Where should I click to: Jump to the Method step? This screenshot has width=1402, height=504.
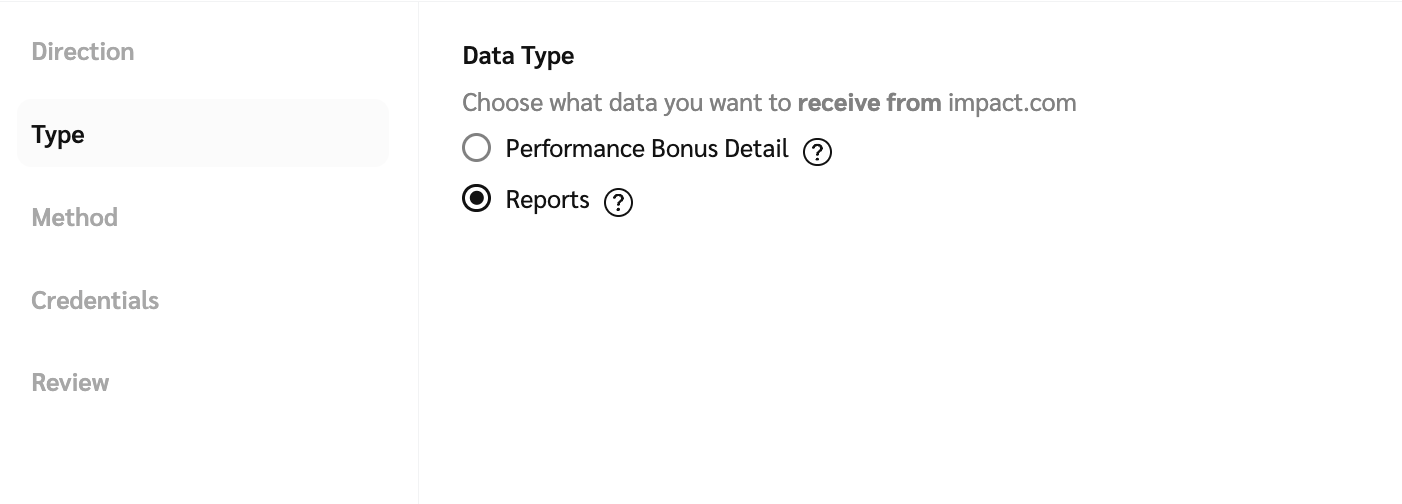point(75,217)
